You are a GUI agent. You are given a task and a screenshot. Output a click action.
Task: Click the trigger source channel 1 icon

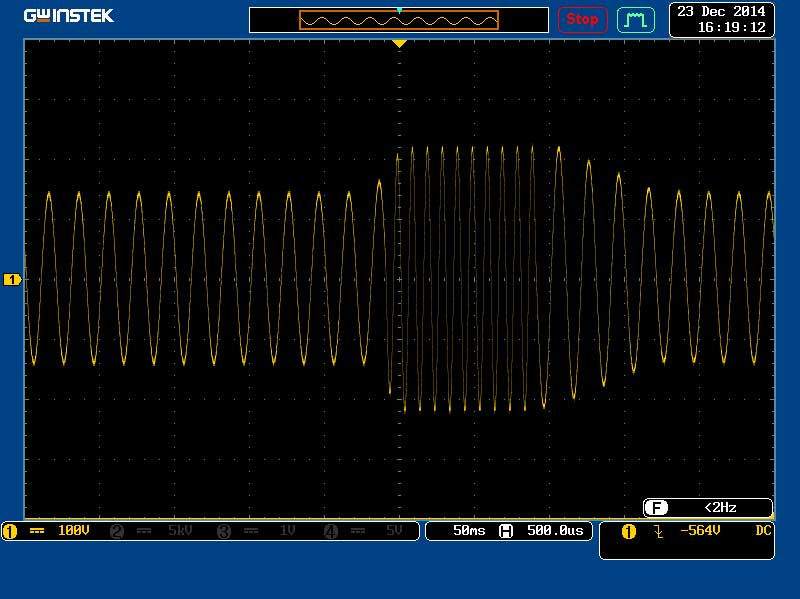click(x=629, y=531)
